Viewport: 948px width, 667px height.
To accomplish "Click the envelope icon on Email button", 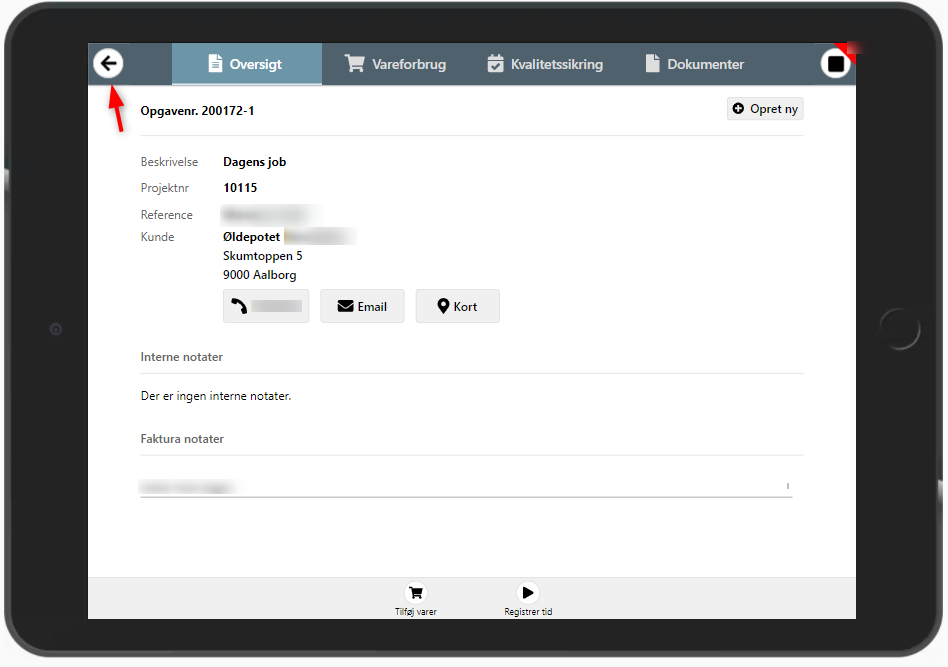I will [x=346, y=306].
